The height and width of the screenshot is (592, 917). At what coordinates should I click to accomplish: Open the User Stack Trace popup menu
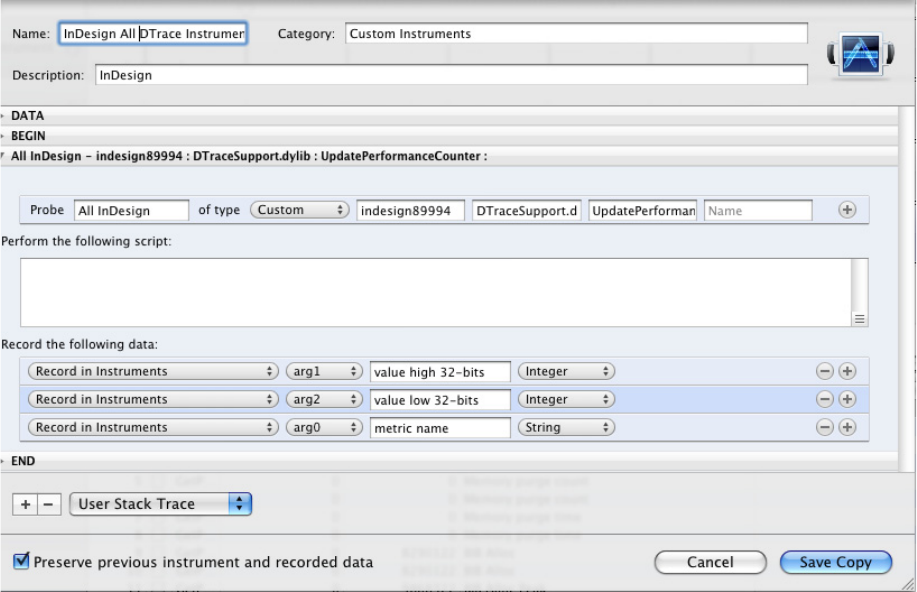(x=160, y=504)
